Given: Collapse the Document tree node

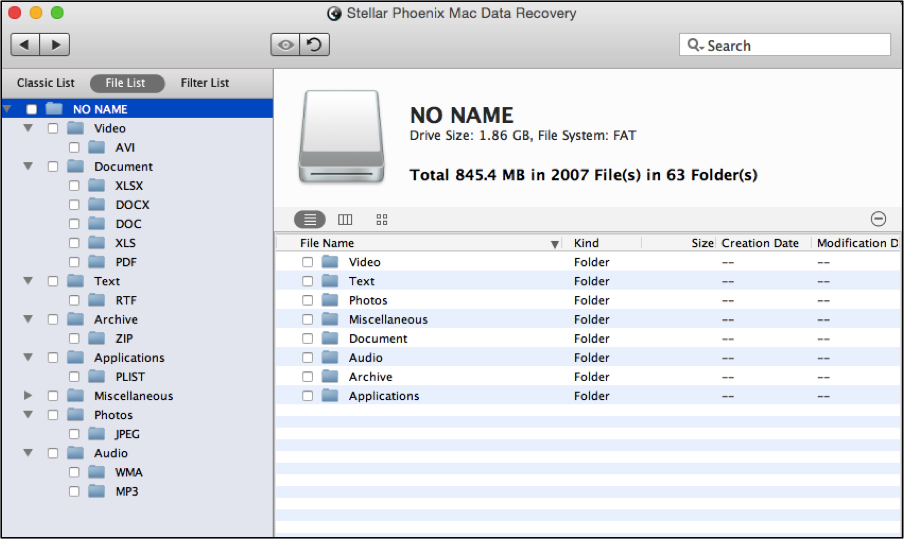Looking at the screenshot, I should click(x=28, y=166).
